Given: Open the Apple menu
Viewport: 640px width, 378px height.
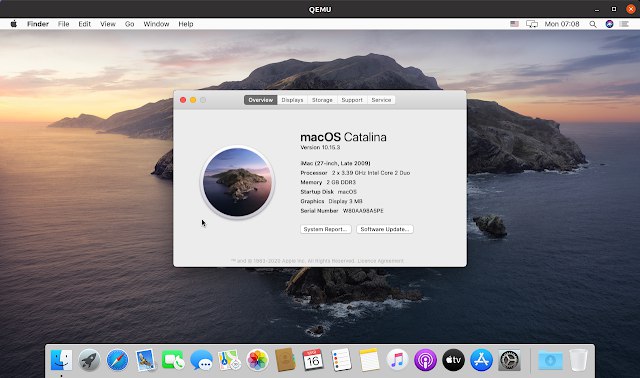Looking at the screenshot, I should 13,24.
